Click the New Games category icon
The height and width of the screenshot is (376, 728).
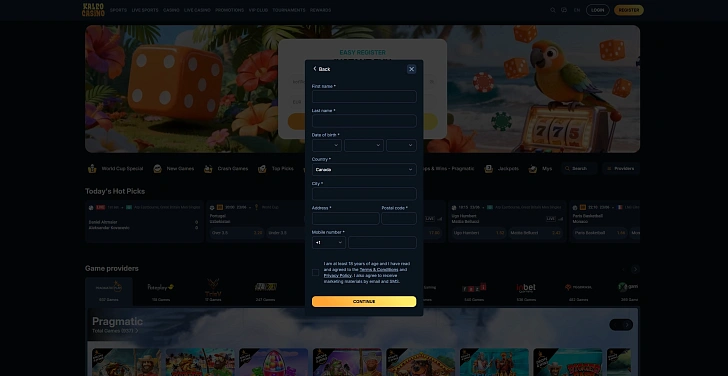[x=158, y=169]
